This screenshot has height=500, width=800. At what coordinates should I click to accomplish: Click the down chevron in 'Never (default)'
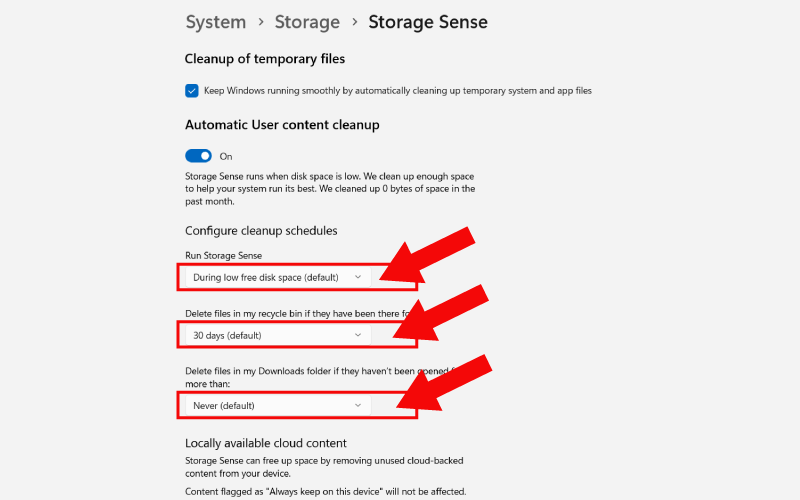point(358,405)
